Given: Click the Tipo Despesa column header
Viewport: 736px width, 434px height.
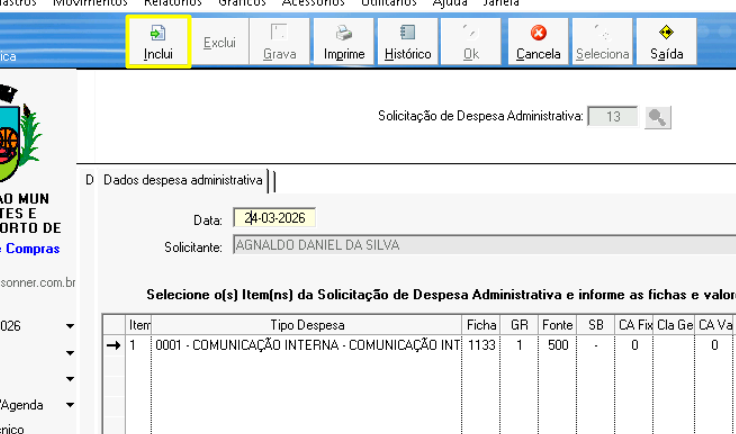Looking at the screenshot, I should pyautogui.click(x=306, y=325).
